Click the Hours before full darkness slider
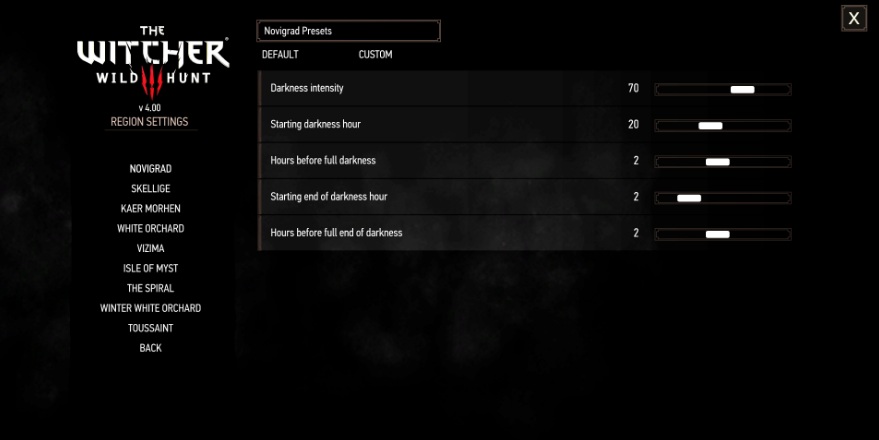 pos(723,162)
